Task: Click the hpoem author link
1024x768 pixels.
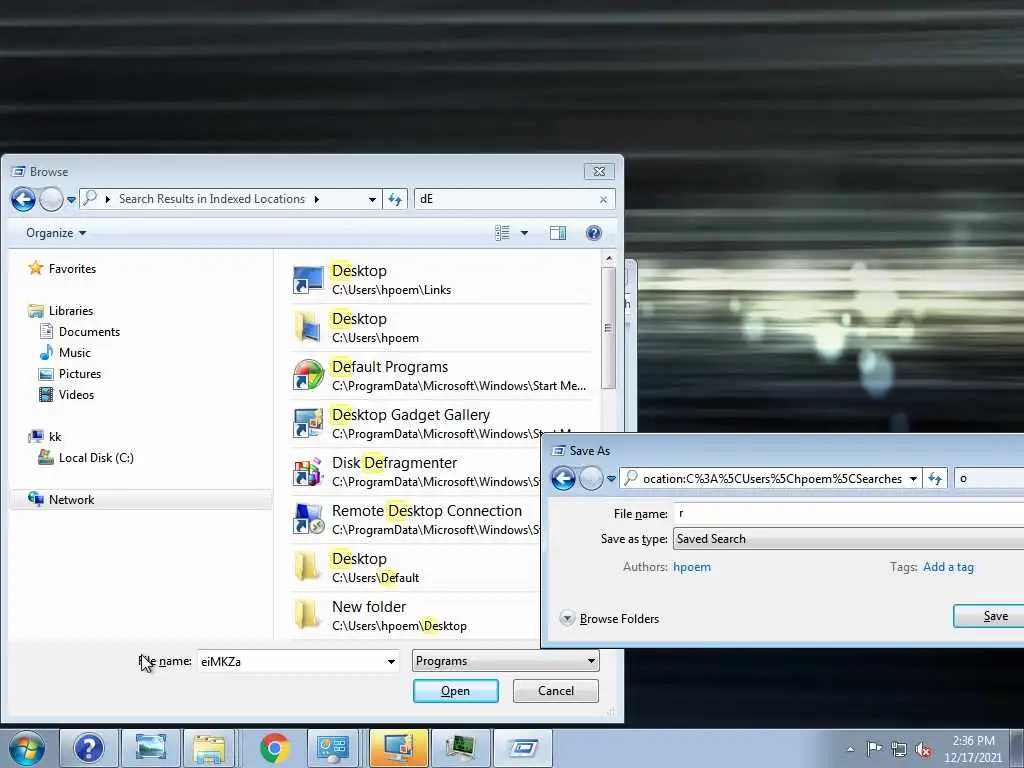Action: [692, 567]
